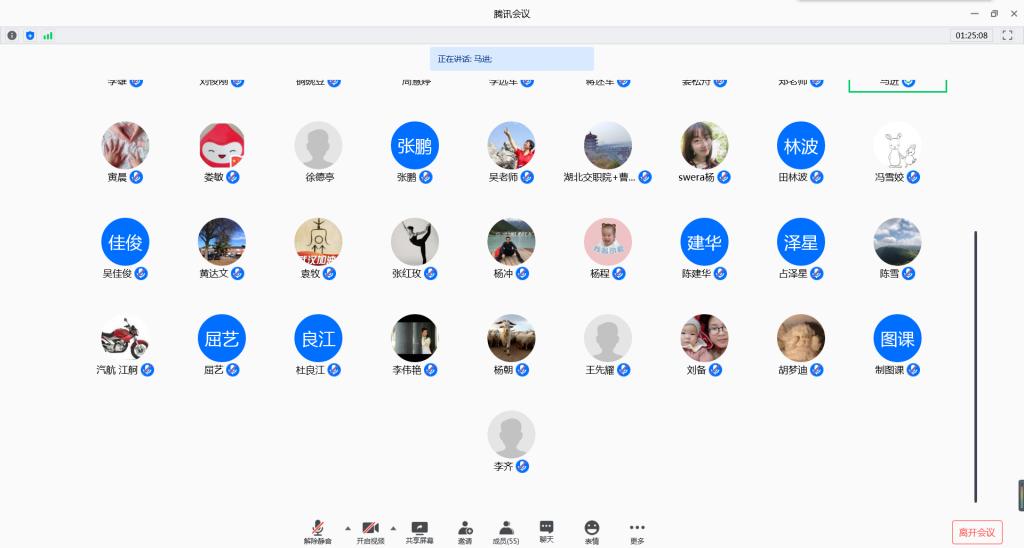Open the Chat (聊天) panel

(546, 528)
